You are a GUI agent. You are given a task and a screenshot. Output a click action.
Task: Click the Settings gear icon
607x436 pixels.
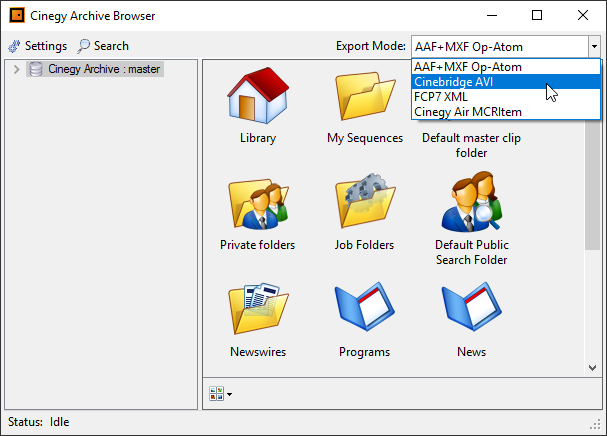[14, 46]
